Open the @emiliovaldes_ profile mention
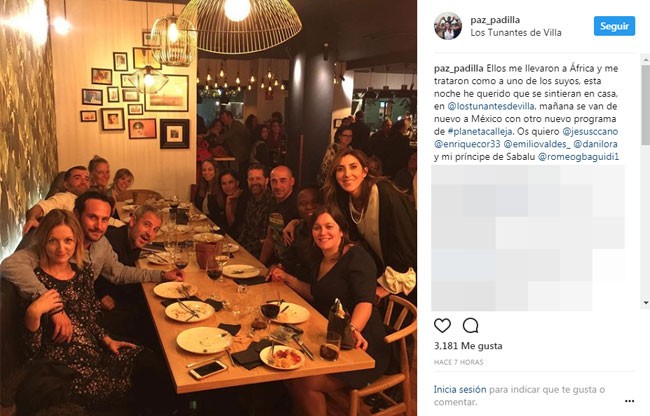Image resolution: width=650 pixels, height=416 pixels. pos(537,145)
